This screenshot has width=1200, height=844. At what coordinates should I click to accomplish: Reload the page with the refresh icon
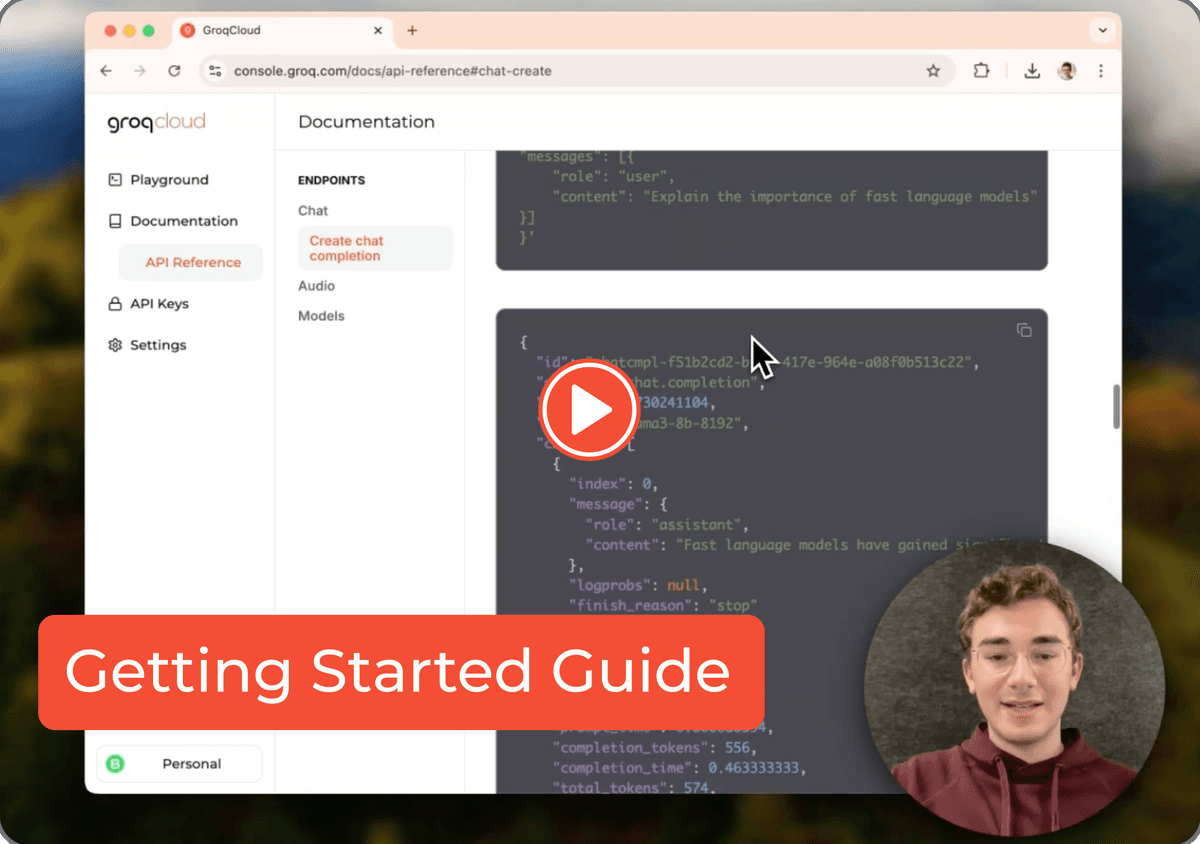tap(175, 71)
